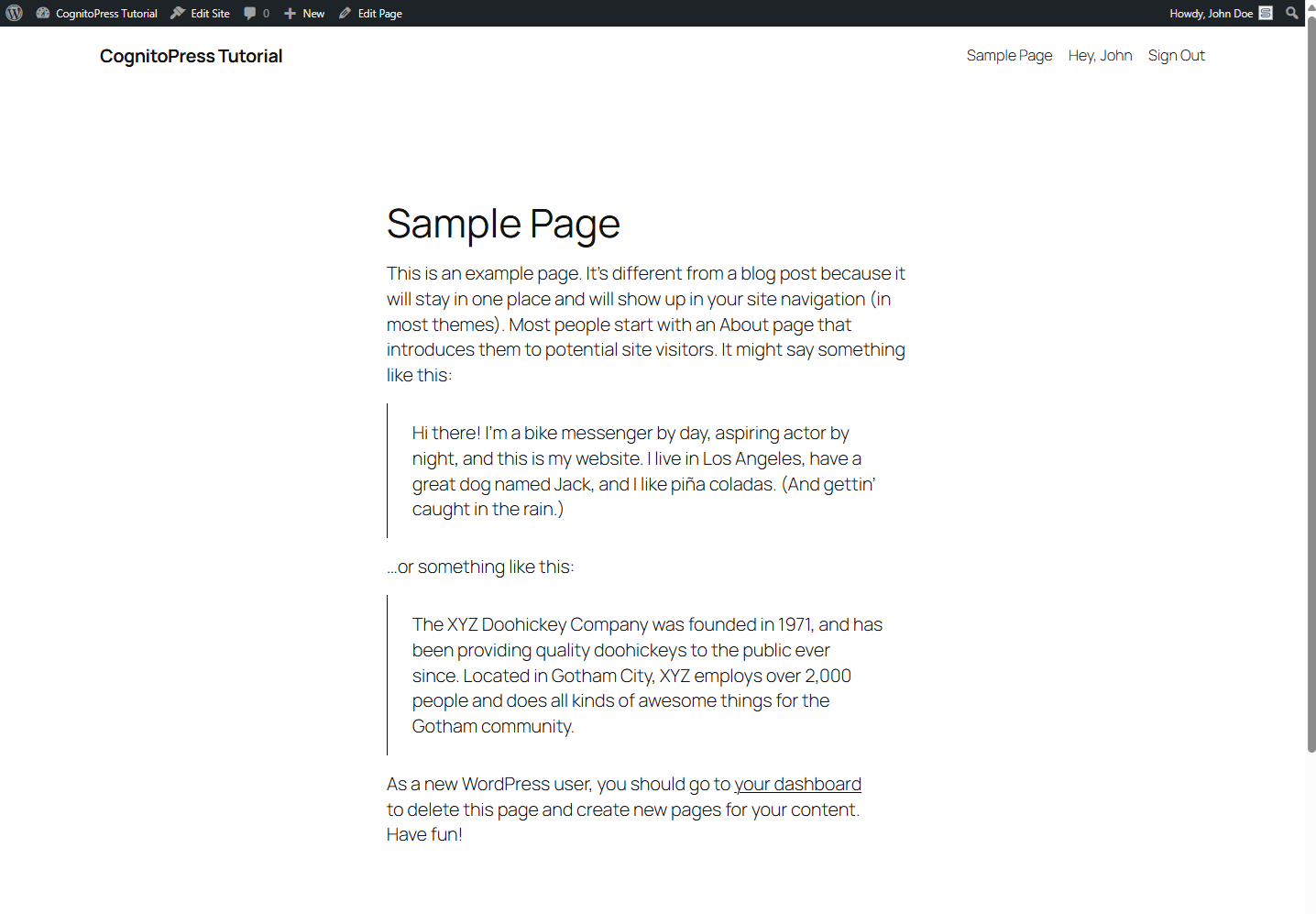Expand the Howdy, John Doe account menu
The width and height of the screenshot is (1316, 914).
coord(1221,13)
